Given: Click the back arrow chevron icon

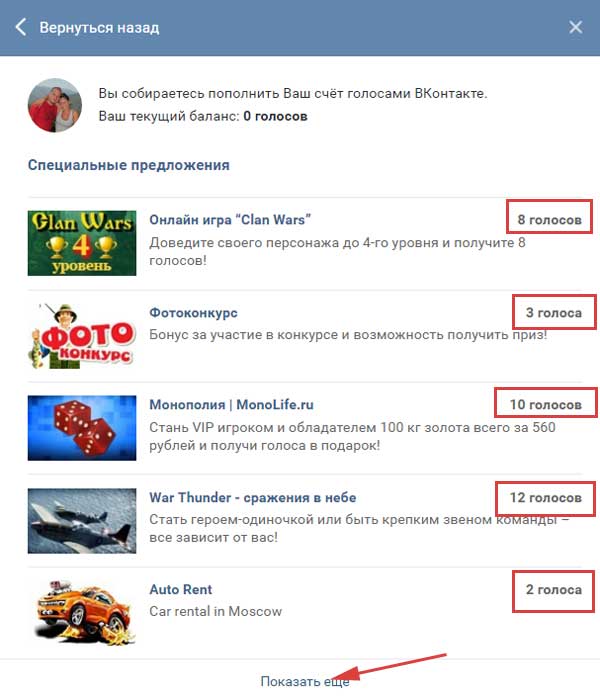Looking at the screenshot, I should tap(21, 27).
